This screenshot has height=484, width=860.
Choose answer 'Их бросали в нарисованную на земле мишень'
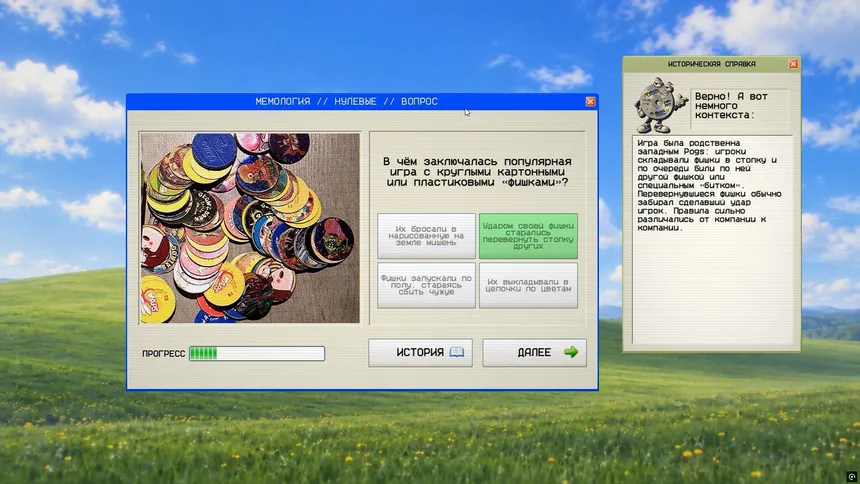click(426, 236)
